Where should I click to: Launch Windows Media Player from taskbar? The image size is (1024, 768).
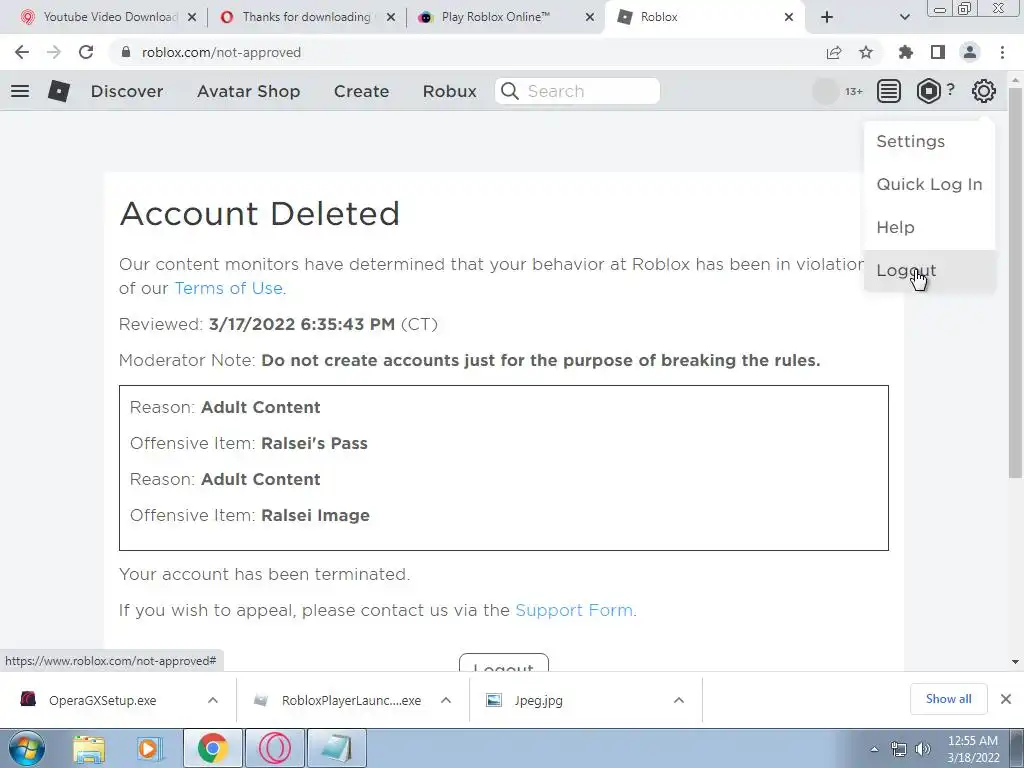click(x=150, y=748)
